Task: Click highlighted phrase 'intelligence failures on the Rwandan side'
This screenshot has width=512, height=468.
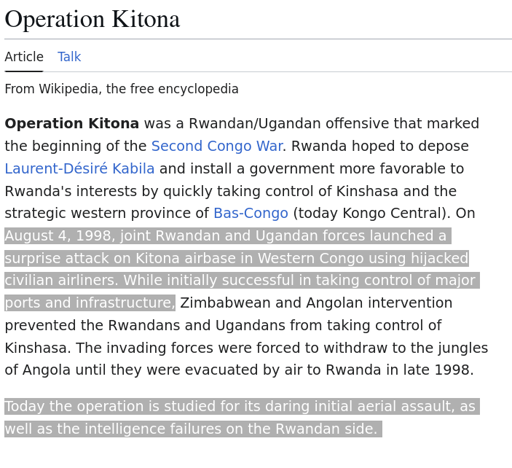Action: 230,429
